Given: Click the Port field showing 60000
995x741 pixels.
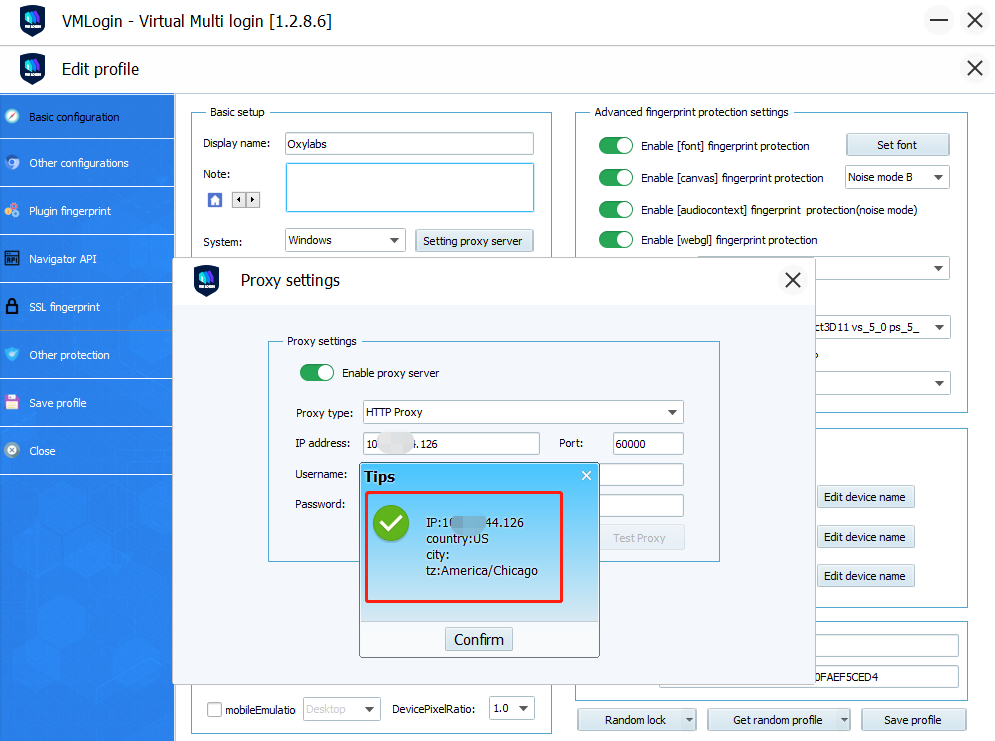Looking at the screenshot, I should coord(649,443).
